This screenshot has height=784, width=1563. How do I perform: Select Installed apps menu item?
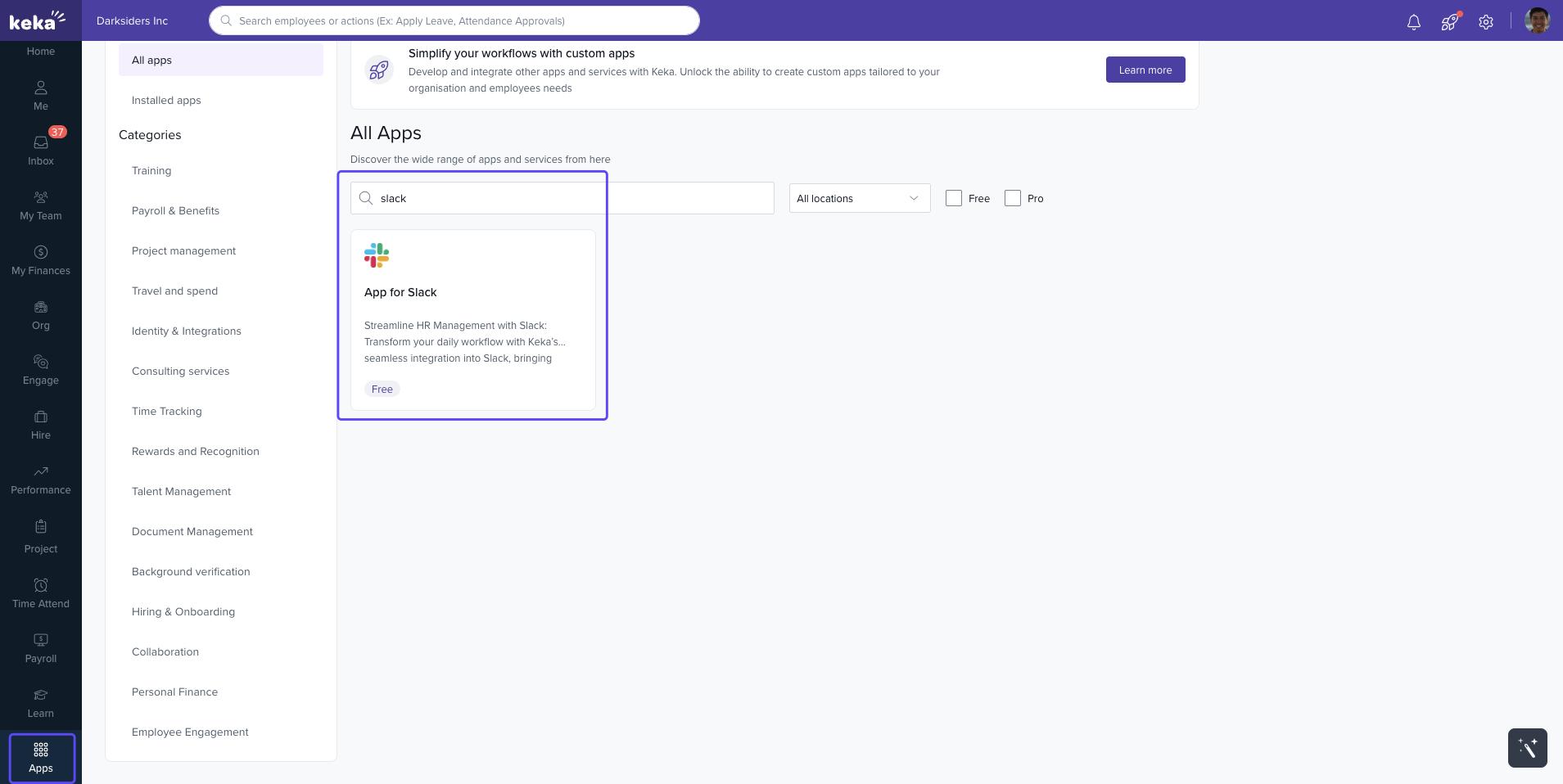(x=166, y=100)
